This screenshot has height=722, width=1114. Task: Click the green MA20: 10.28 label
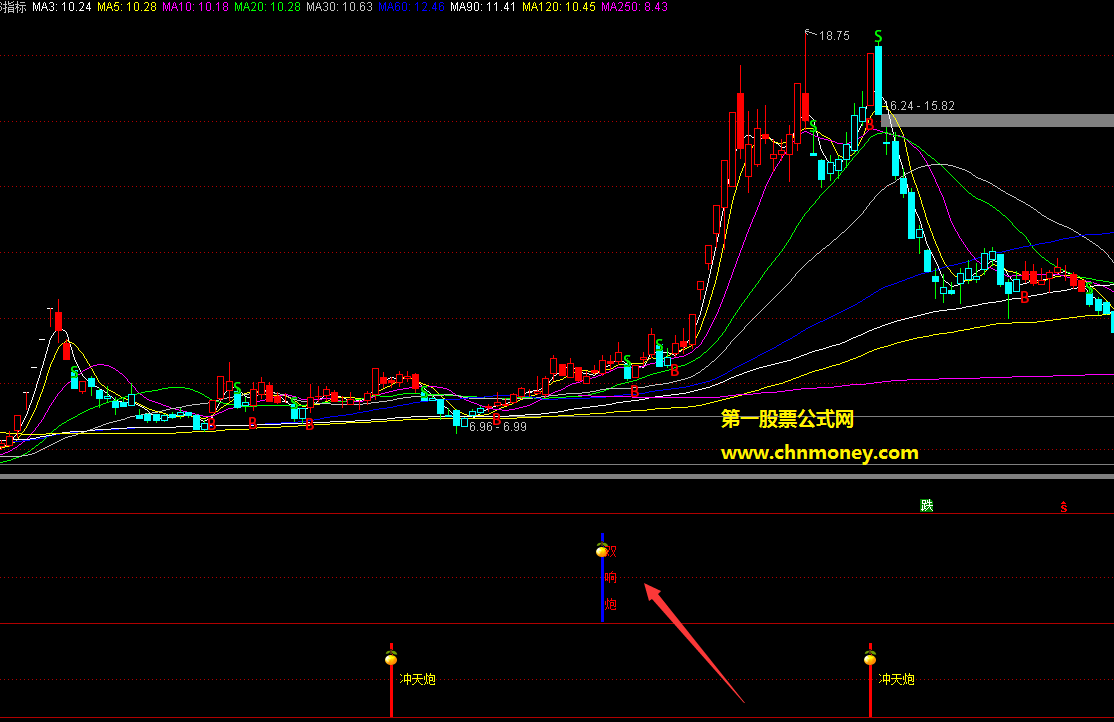pos(267,7)
